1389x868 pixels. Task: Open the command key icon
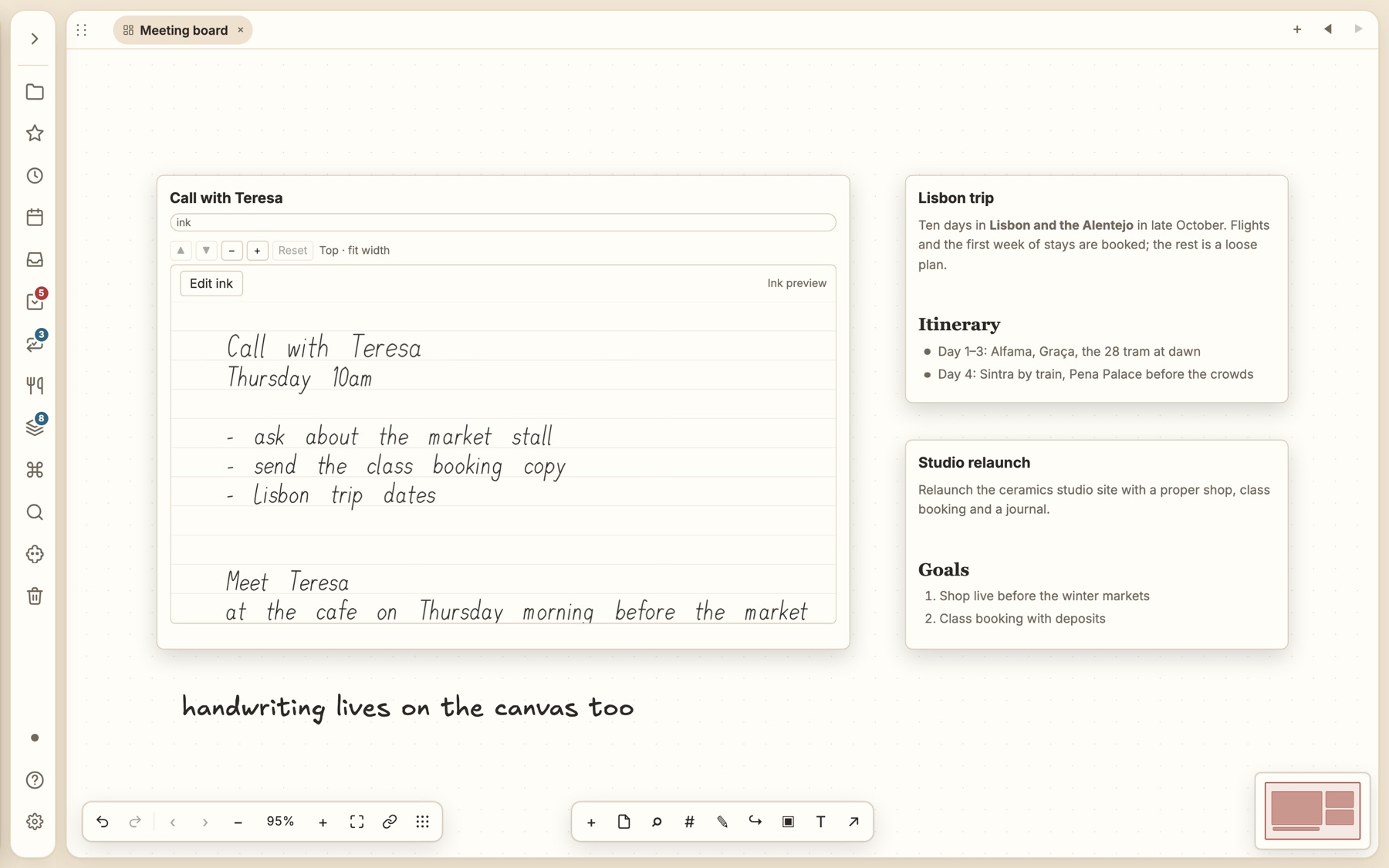pyautogui.click(x=35, y=470)
